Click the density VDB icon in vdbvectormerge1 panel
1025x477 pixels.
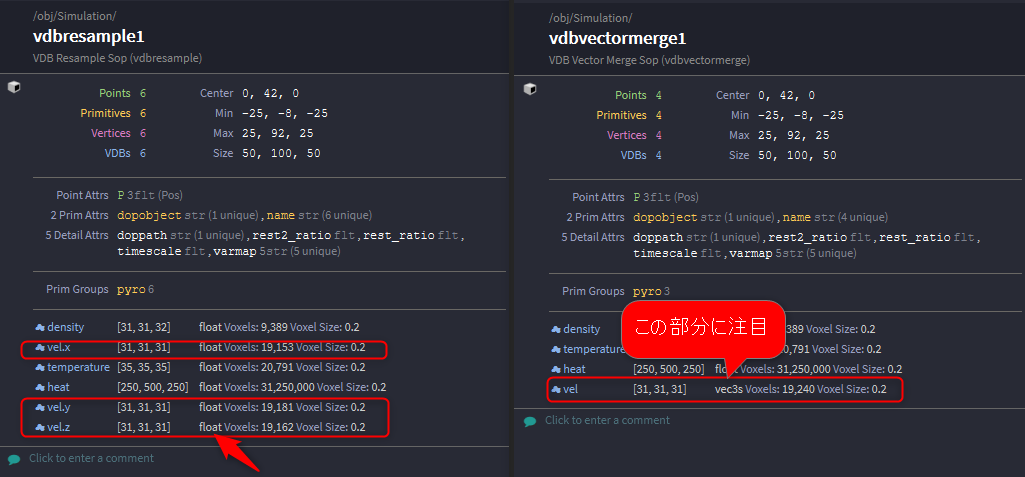556,329
